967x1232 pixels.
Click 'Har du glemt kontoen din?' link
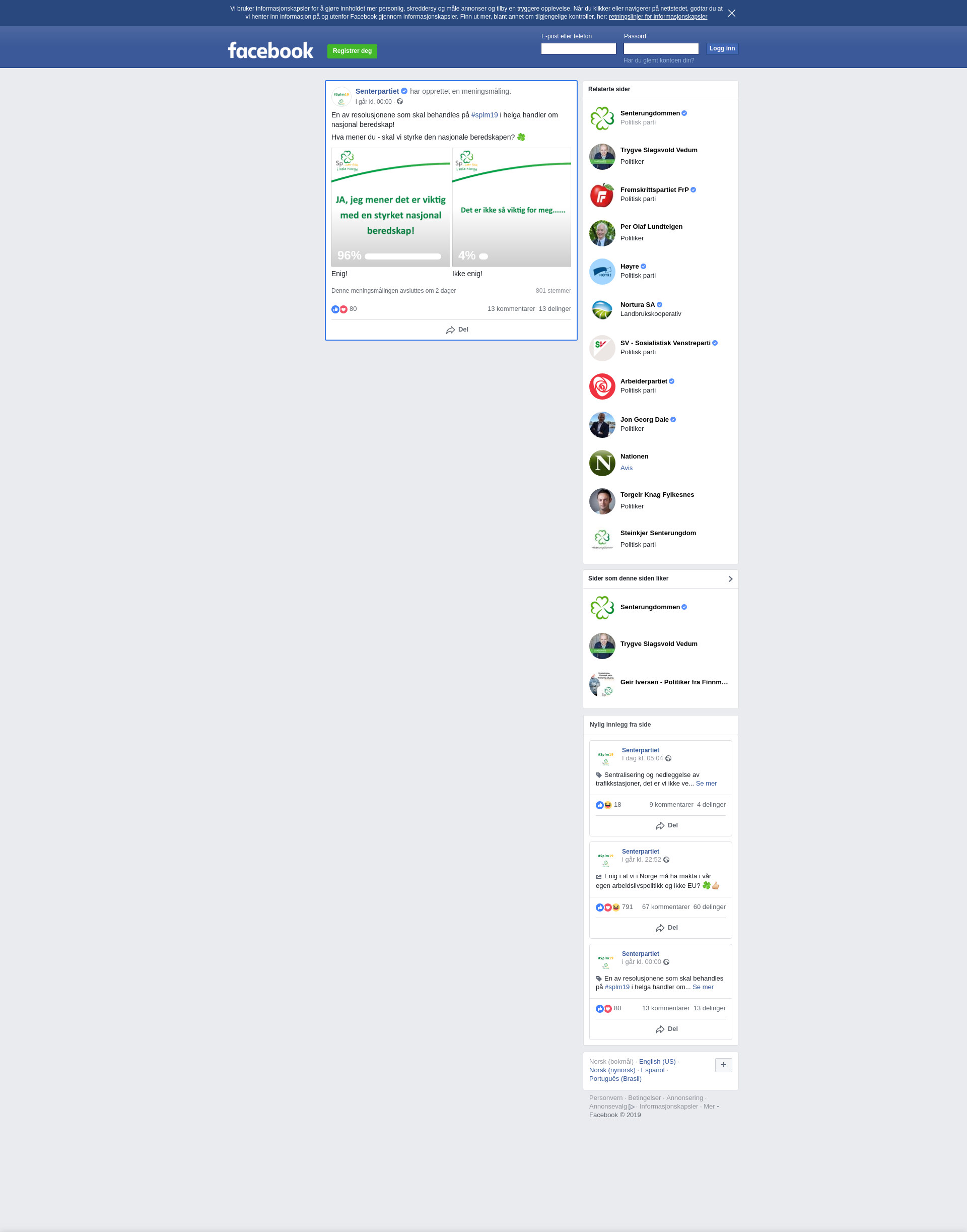(658, 60)
